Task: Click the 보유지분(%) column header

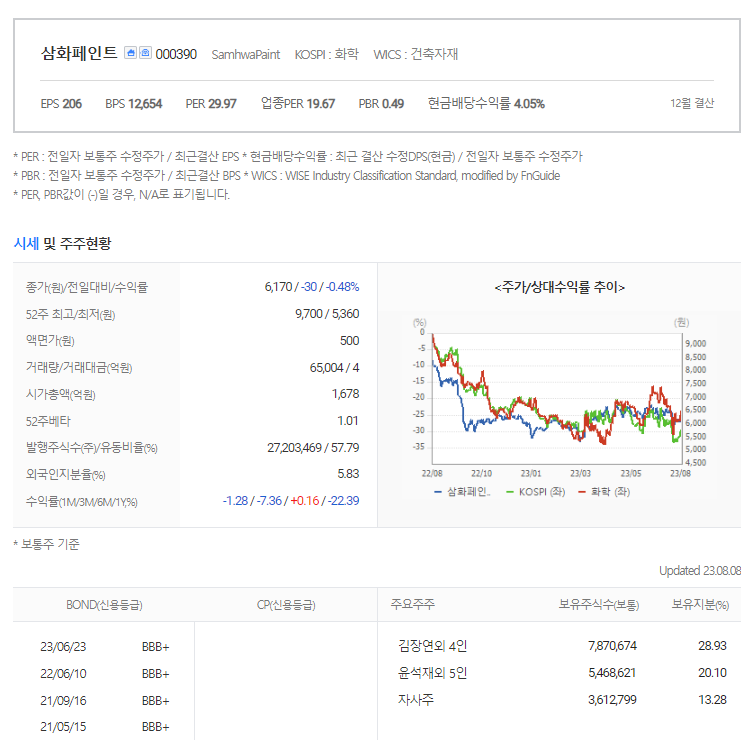Action: [x=700, y=604]
